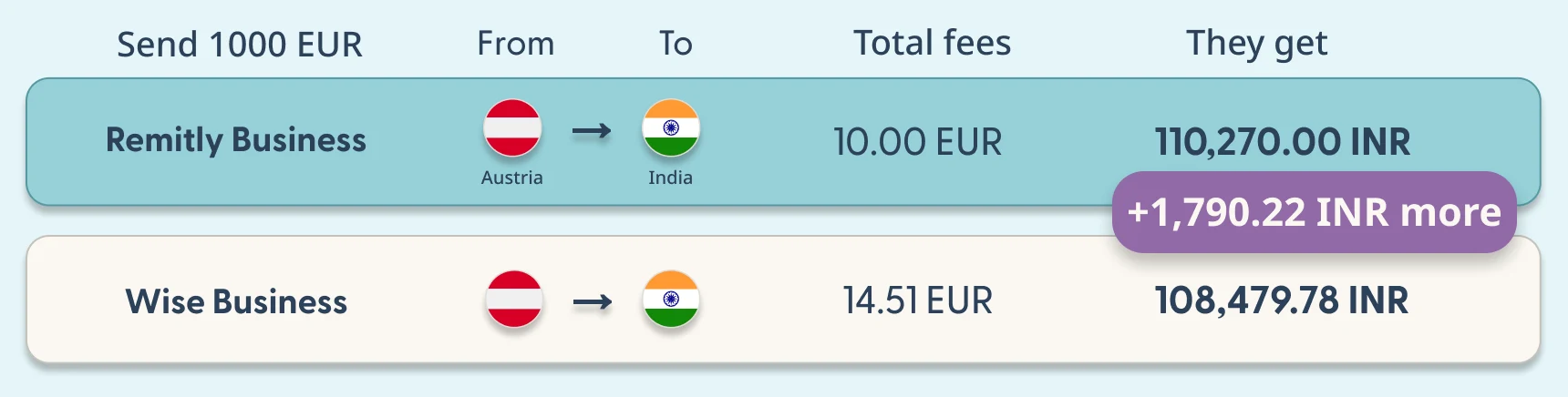Click the From column header

[516, 44]
